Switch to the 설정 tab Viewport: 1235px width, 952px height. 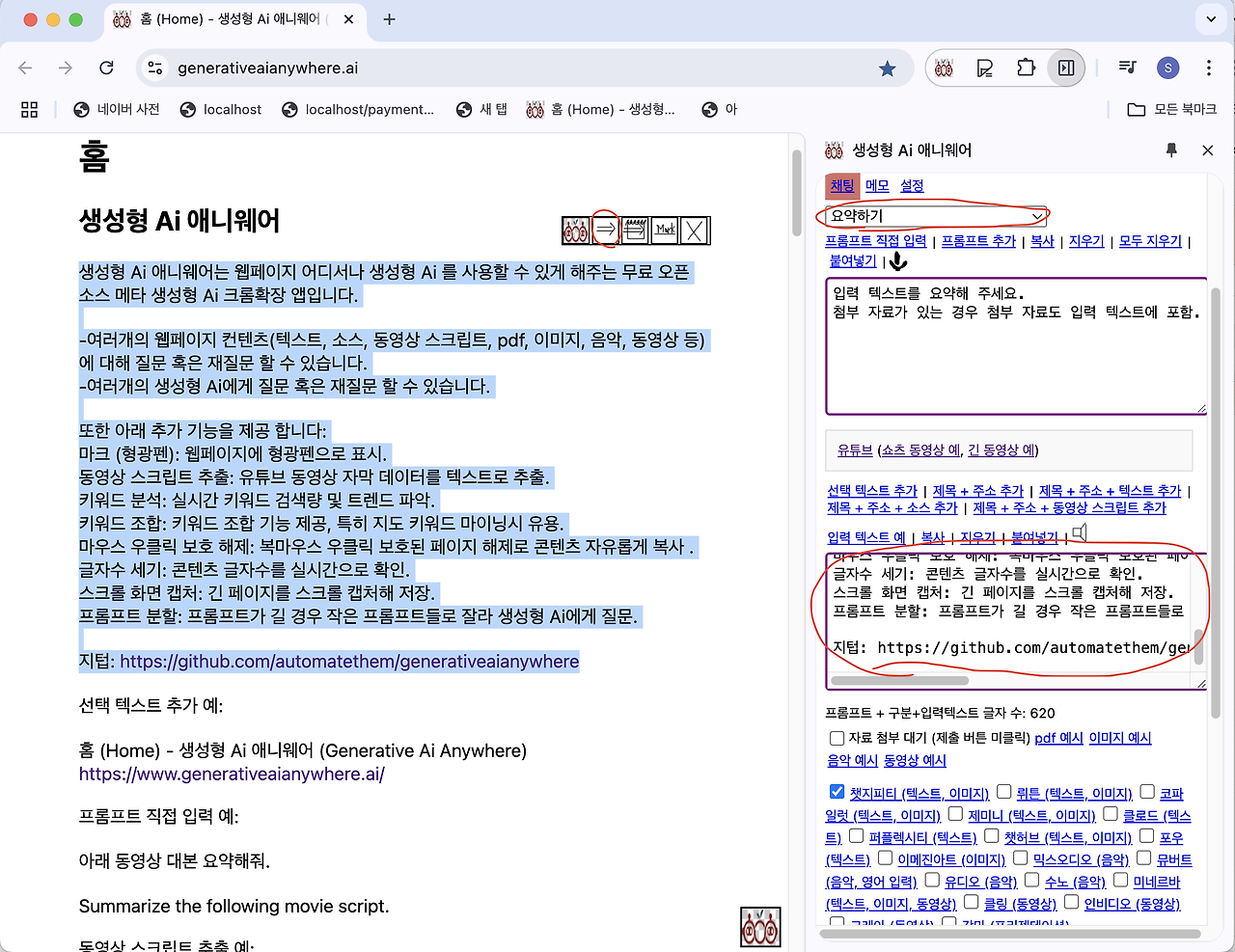pyautogui.click(x=912, y=185)
